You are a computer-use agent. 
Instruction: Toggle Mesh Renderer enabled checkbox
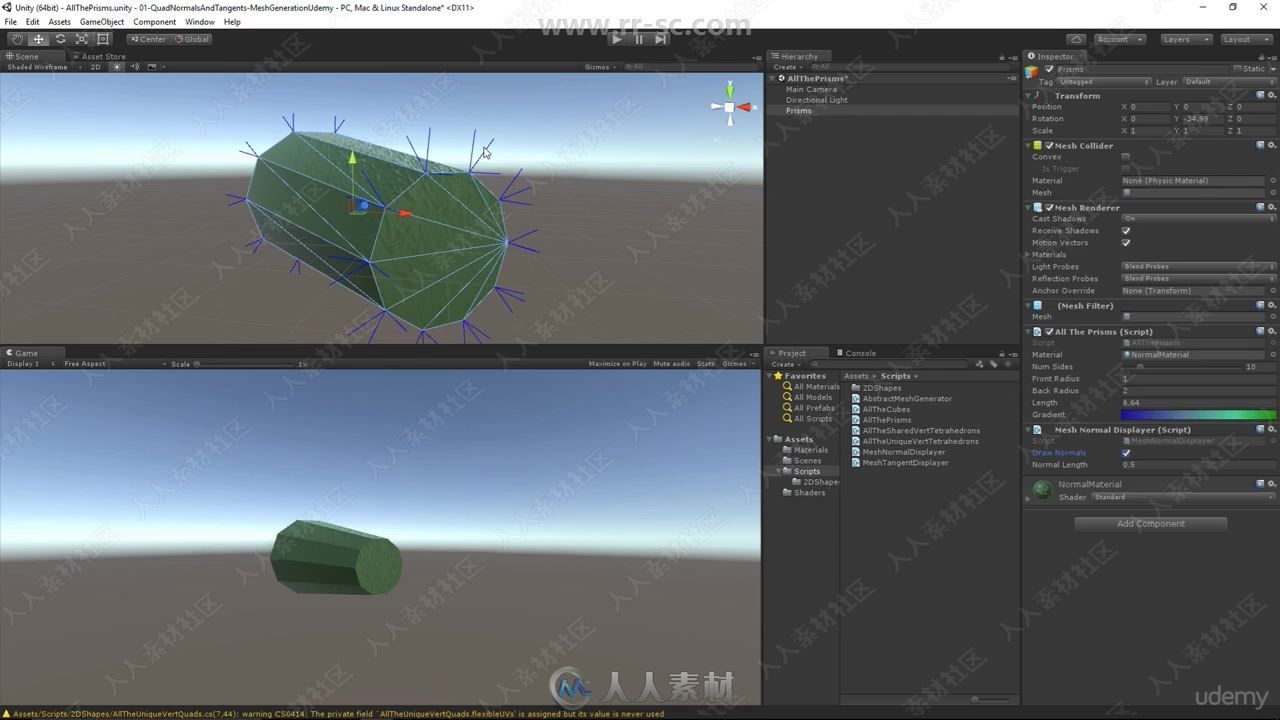click(1049, 207)
